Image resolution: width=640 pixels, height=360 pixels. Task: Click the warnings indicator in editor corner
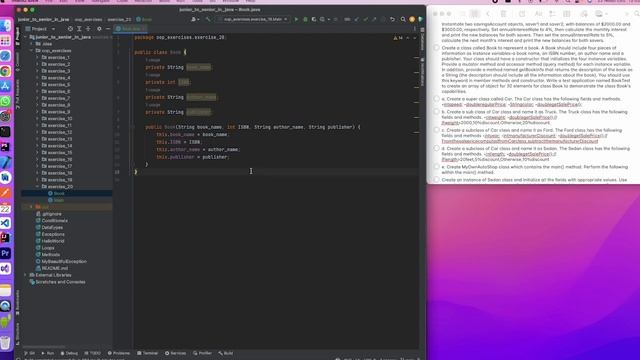398,38
